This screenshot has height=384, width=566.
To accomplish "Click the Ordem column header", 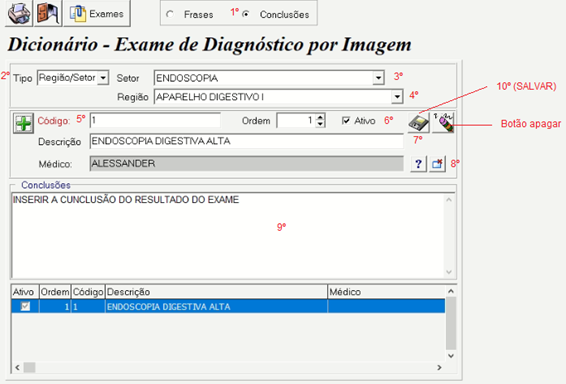I will 55,292.
